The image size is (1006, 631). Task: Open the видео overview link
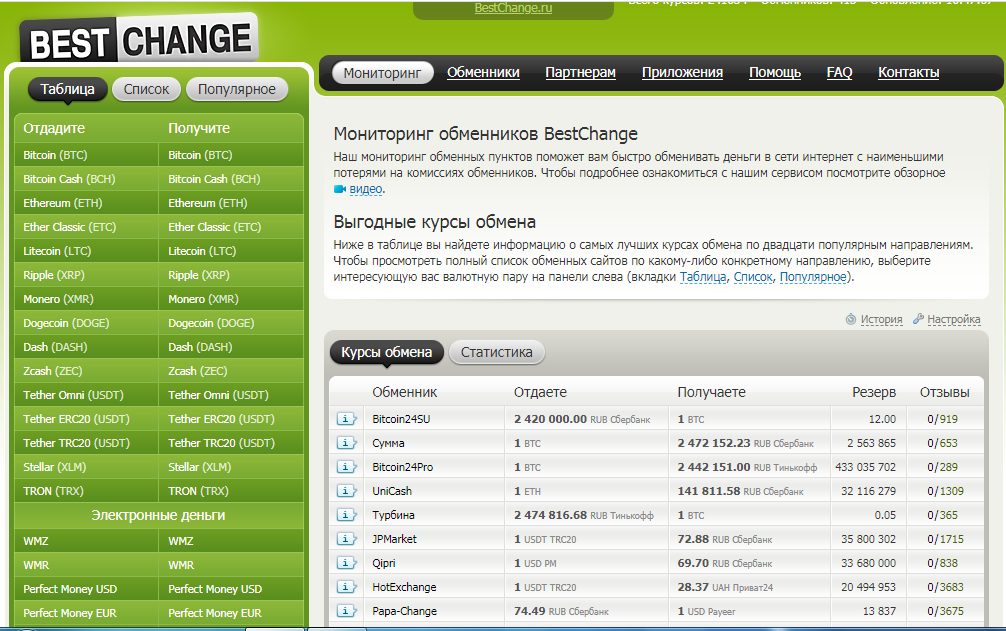[366, 189]
